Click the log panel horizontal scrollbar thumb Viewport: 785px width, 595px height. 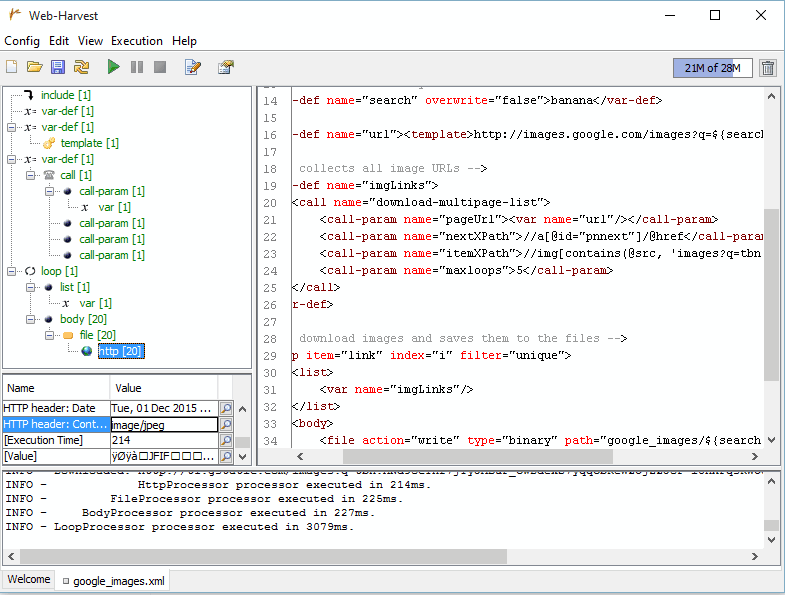[x=263, y=556]
